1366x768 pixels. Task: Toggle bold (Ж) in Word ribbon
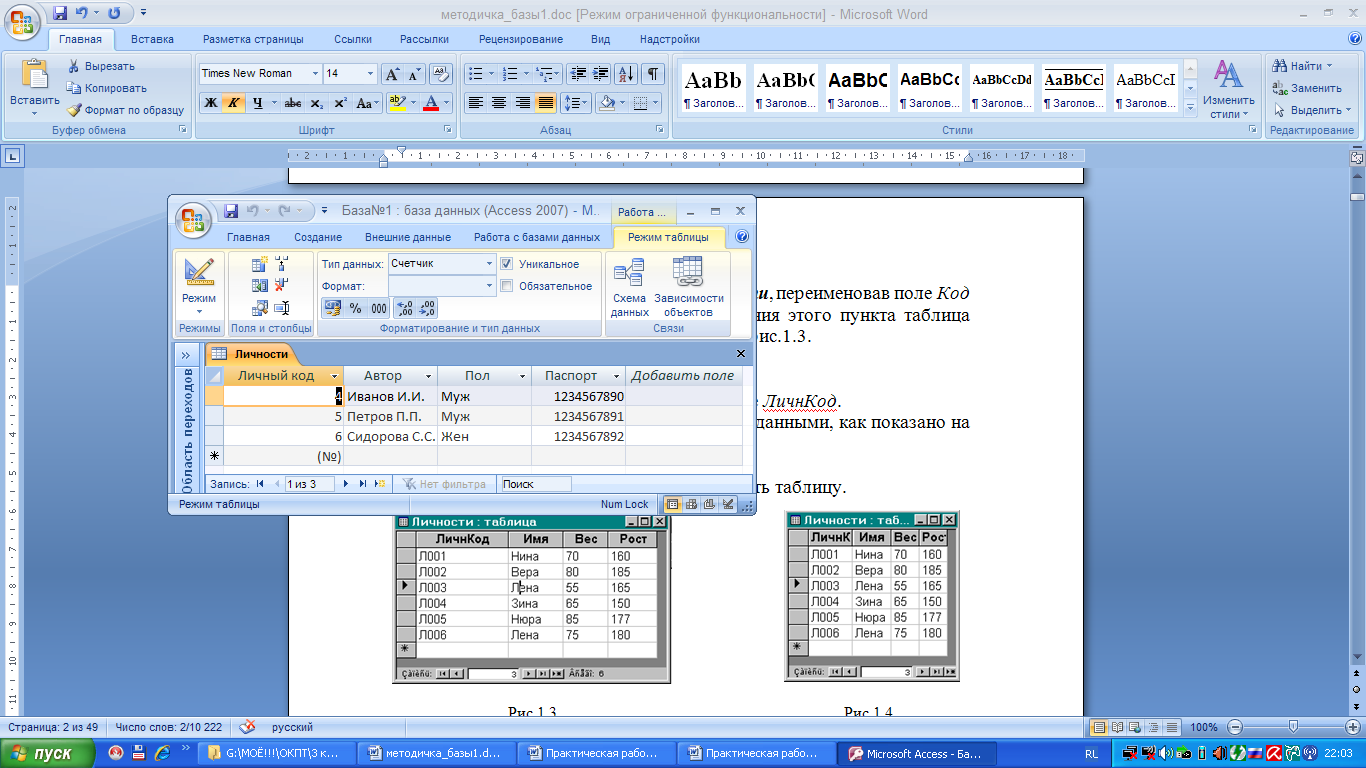[210, 103]
